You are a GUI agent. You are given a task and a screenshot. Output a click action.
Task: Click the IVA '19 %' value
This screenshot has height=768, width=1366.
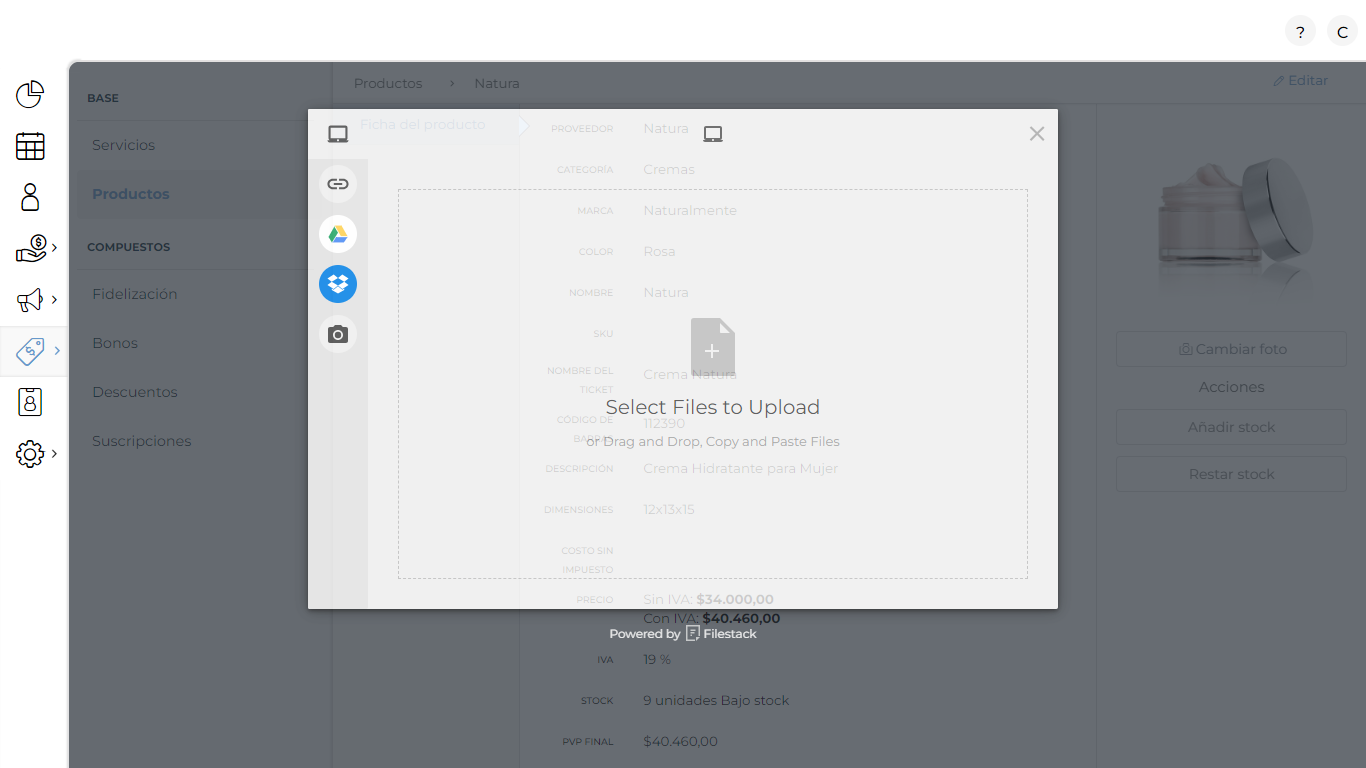[657, 659]
